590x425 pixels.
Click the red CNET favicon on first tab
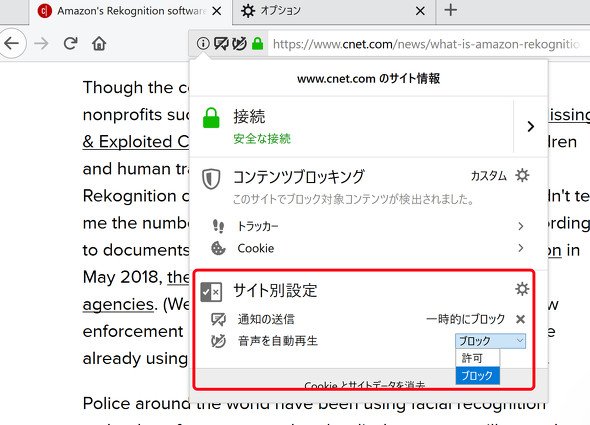(x=44, y=11)
